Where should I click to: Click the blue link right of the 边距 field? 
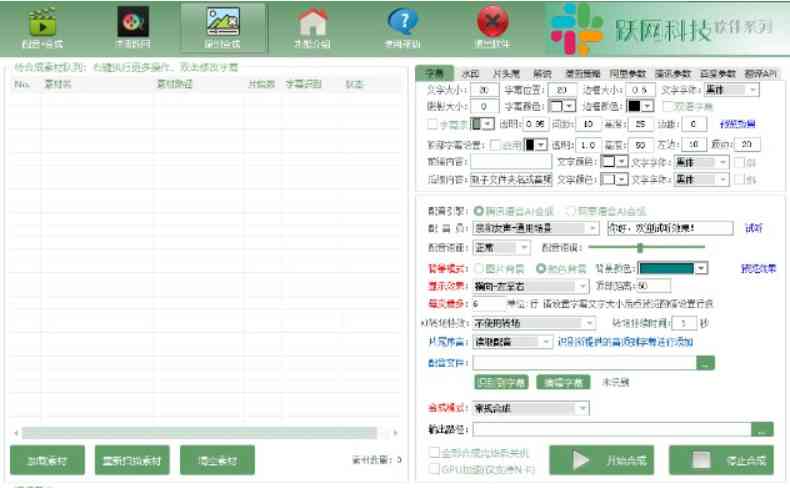tap(737, 124)
